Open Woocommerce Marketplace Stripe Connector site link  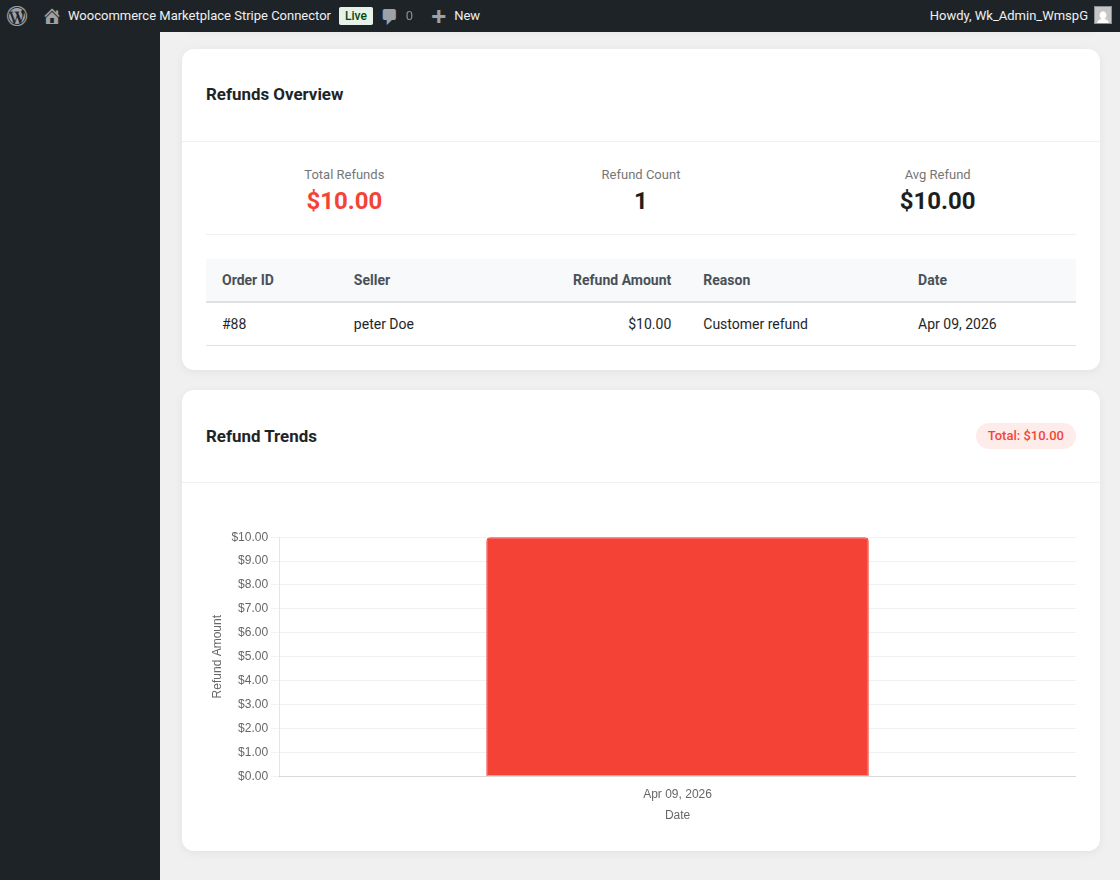199,16
